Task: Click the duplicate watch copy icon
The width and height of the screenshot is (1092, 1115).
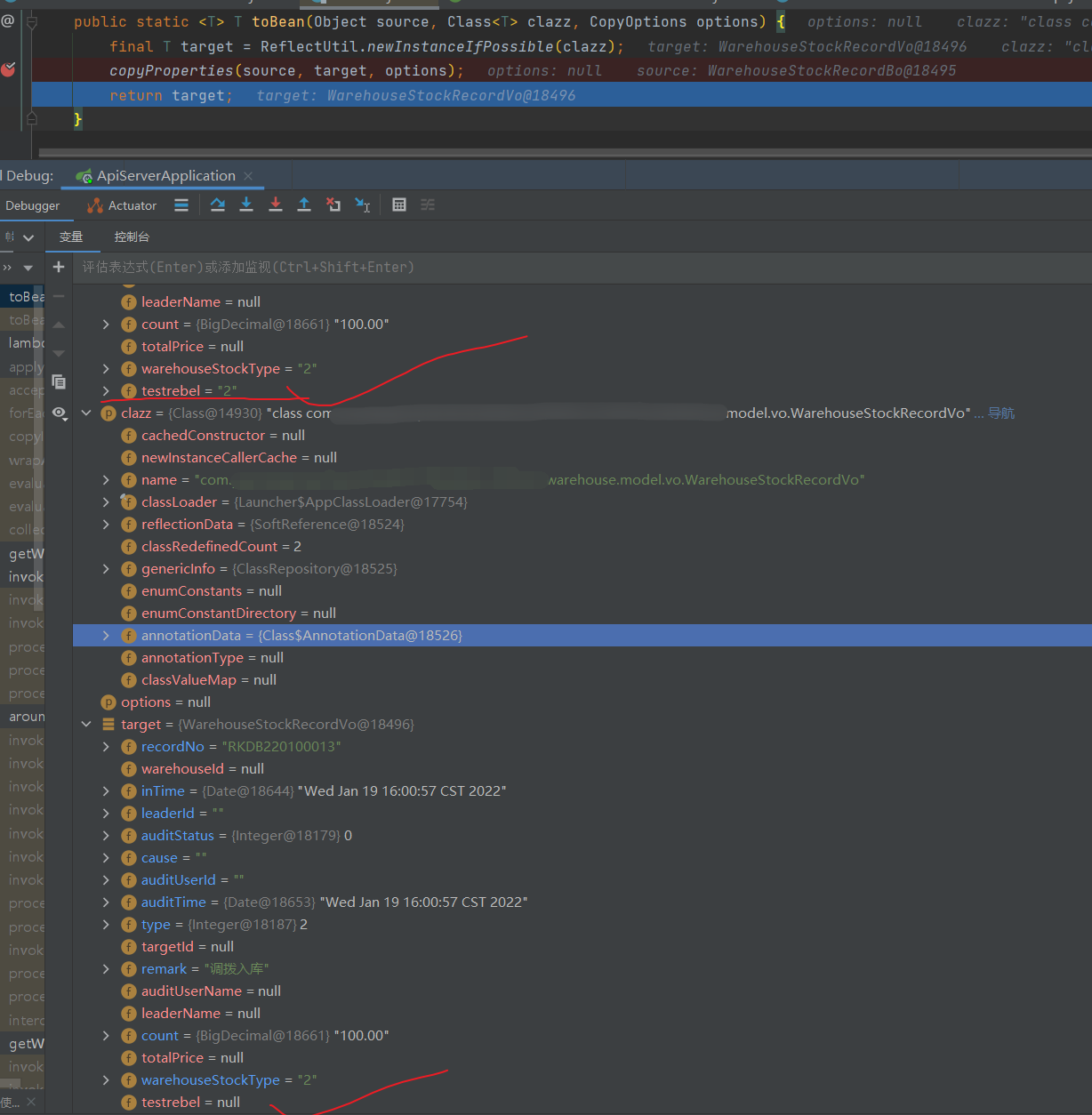Action: pyautogui.click(x=59, y=382)
